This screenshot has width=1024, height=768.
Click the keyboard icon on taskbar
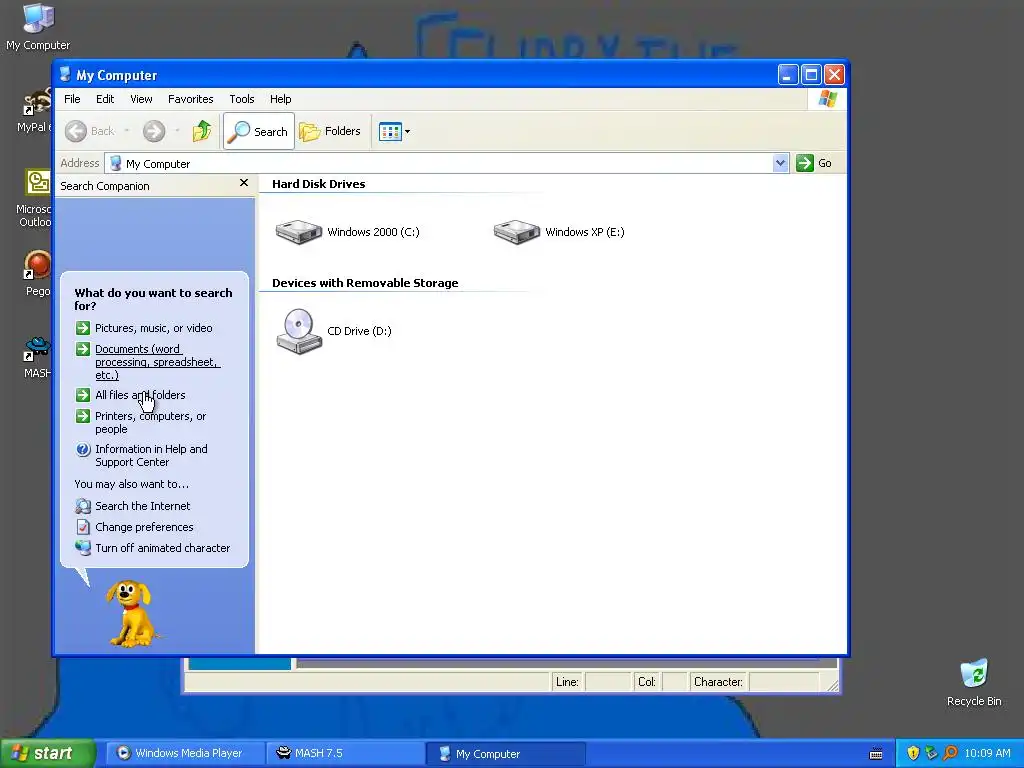876,754
